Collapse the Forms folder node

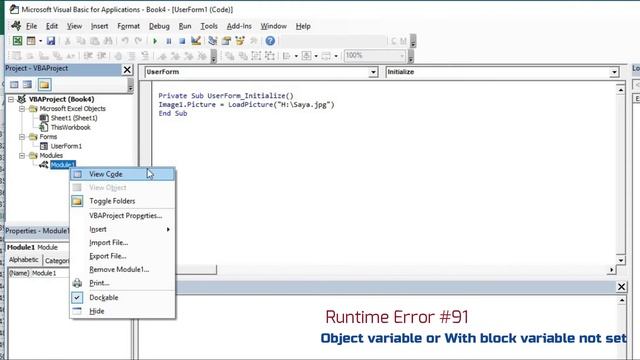[22, 137]
